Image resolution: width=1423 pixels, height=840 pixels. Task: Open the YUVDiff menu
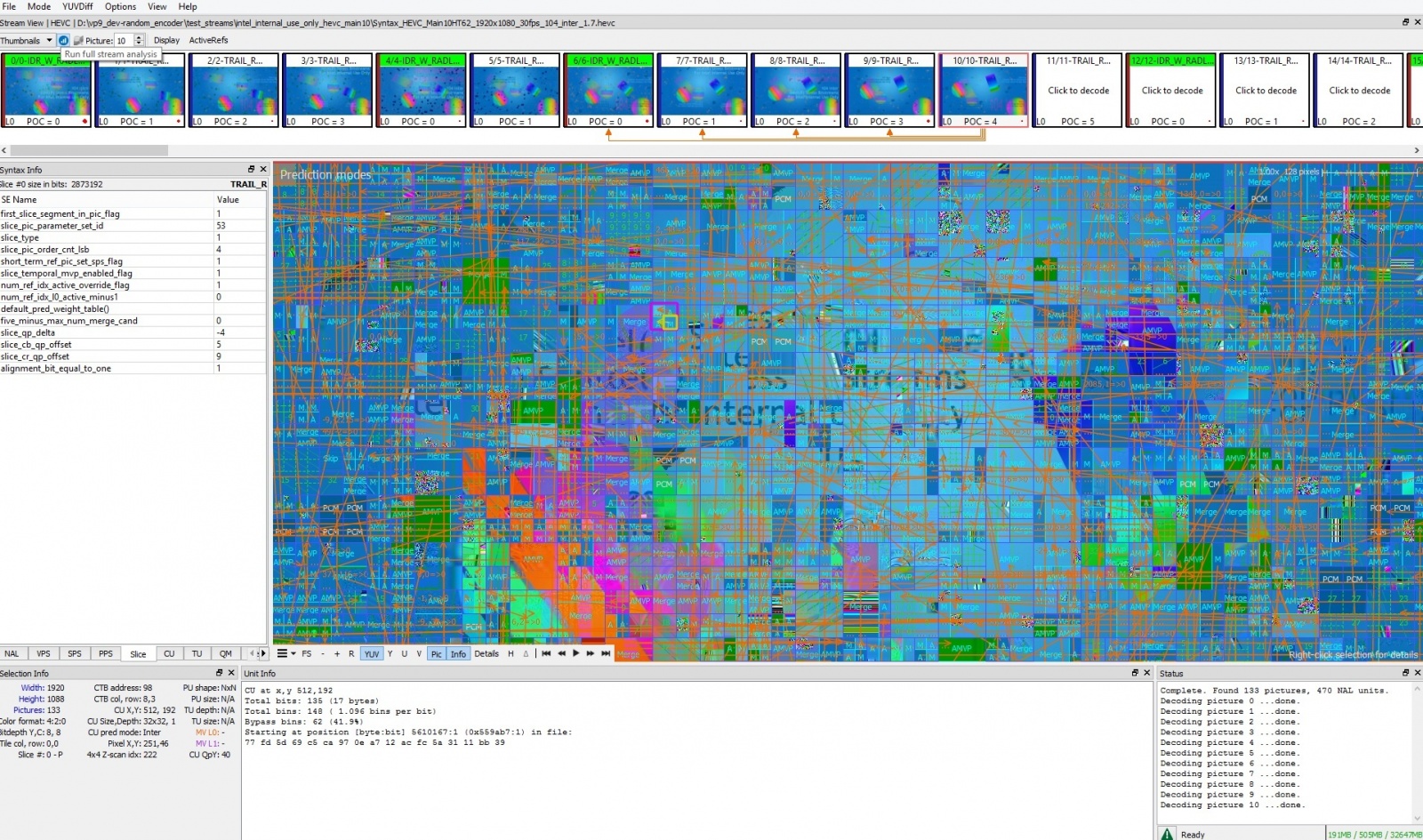[77, 6]
